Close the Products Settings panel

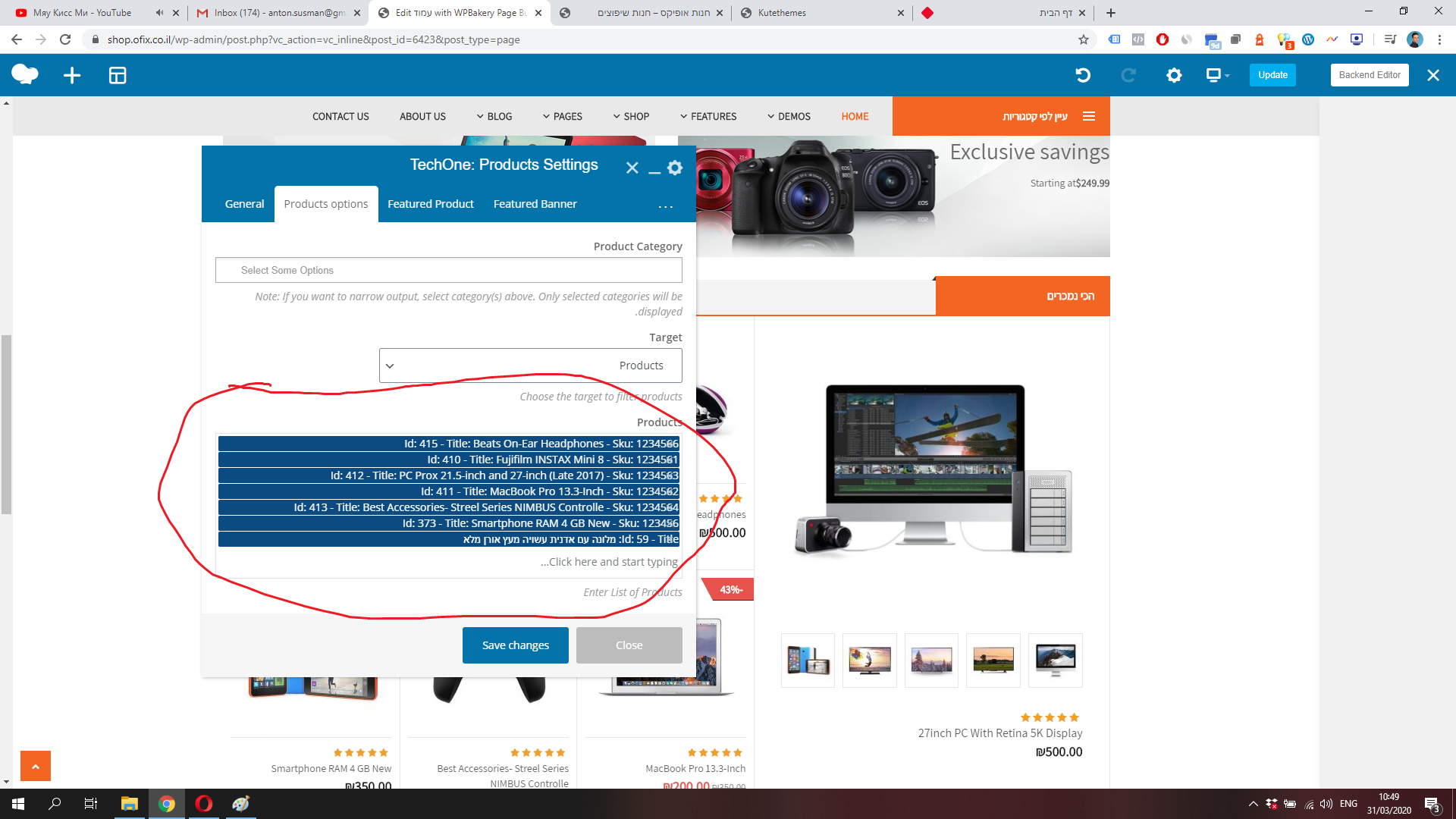coord(632,168)
